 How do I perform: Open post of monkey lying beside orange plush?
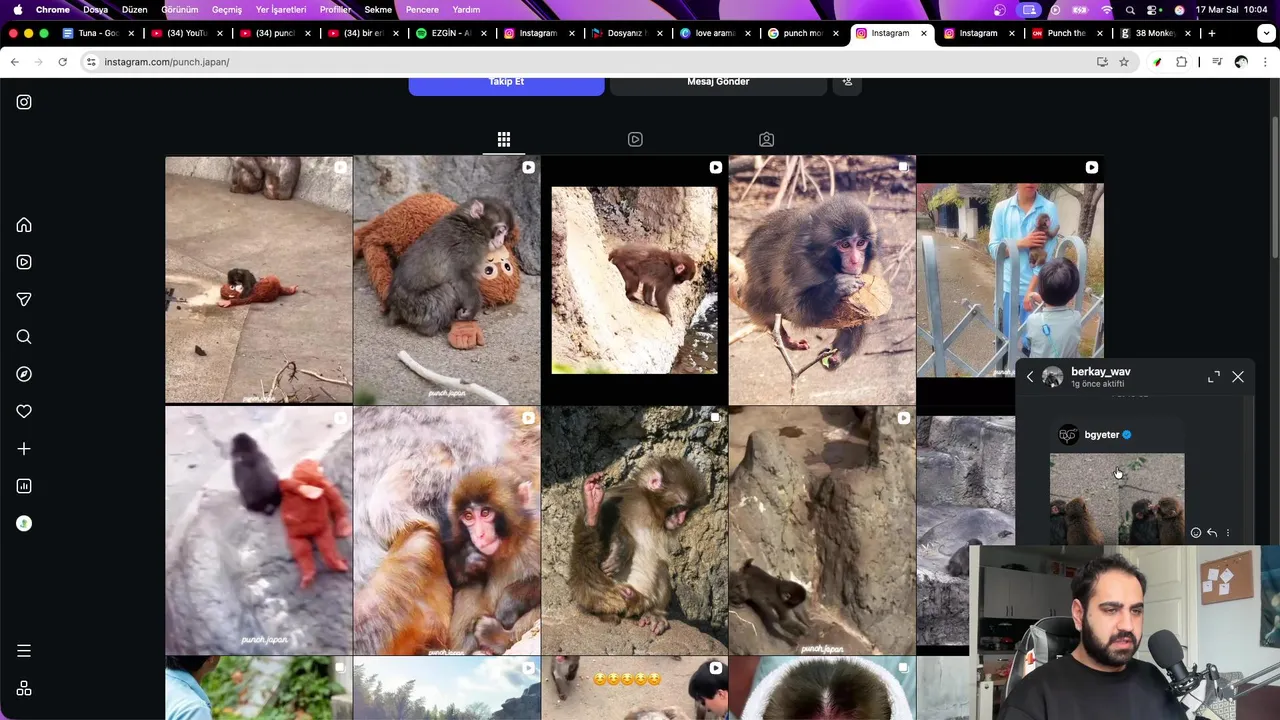tap(259, 280)
